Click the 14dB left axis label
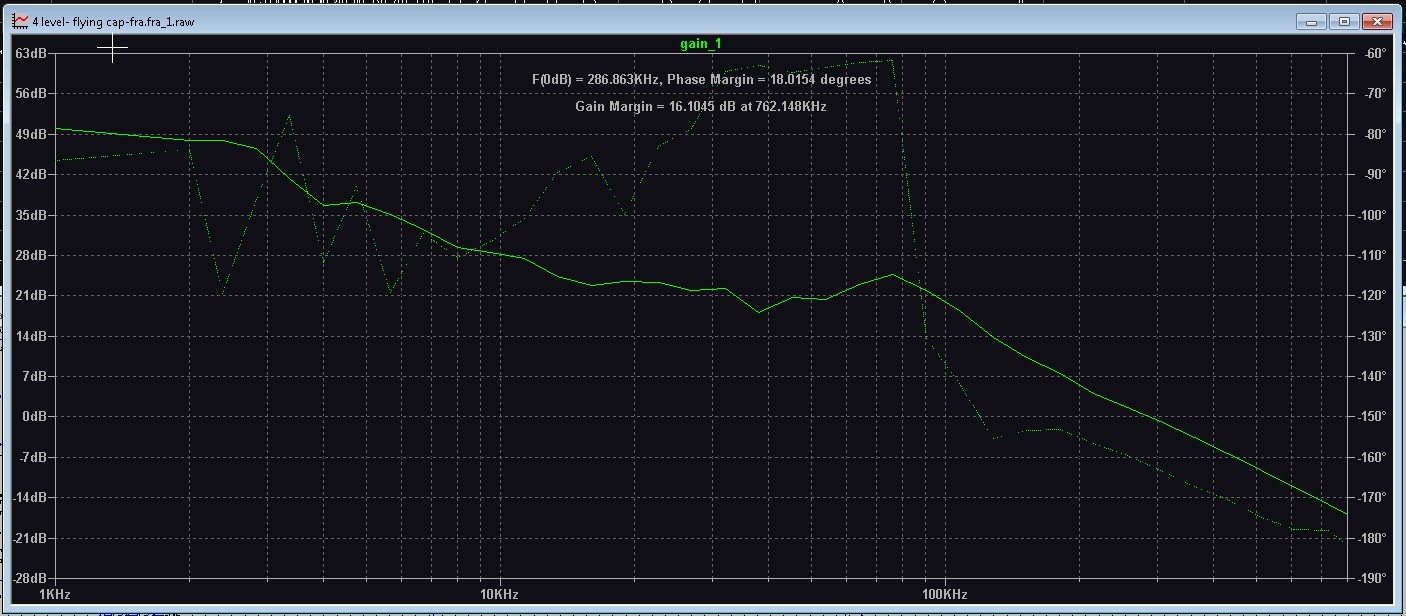 point(31,336)
